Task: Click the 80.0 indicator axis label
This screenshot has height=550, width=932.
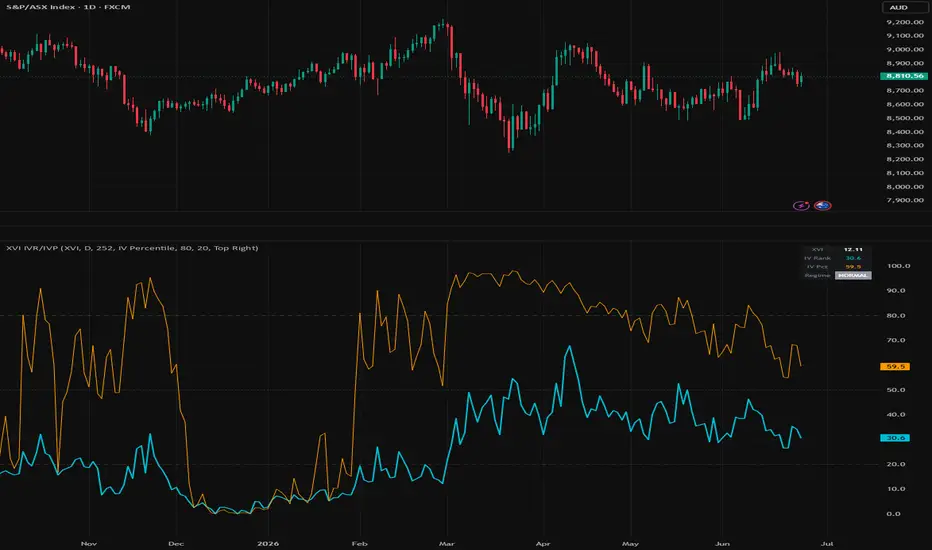Action: (x=896, y=316)
